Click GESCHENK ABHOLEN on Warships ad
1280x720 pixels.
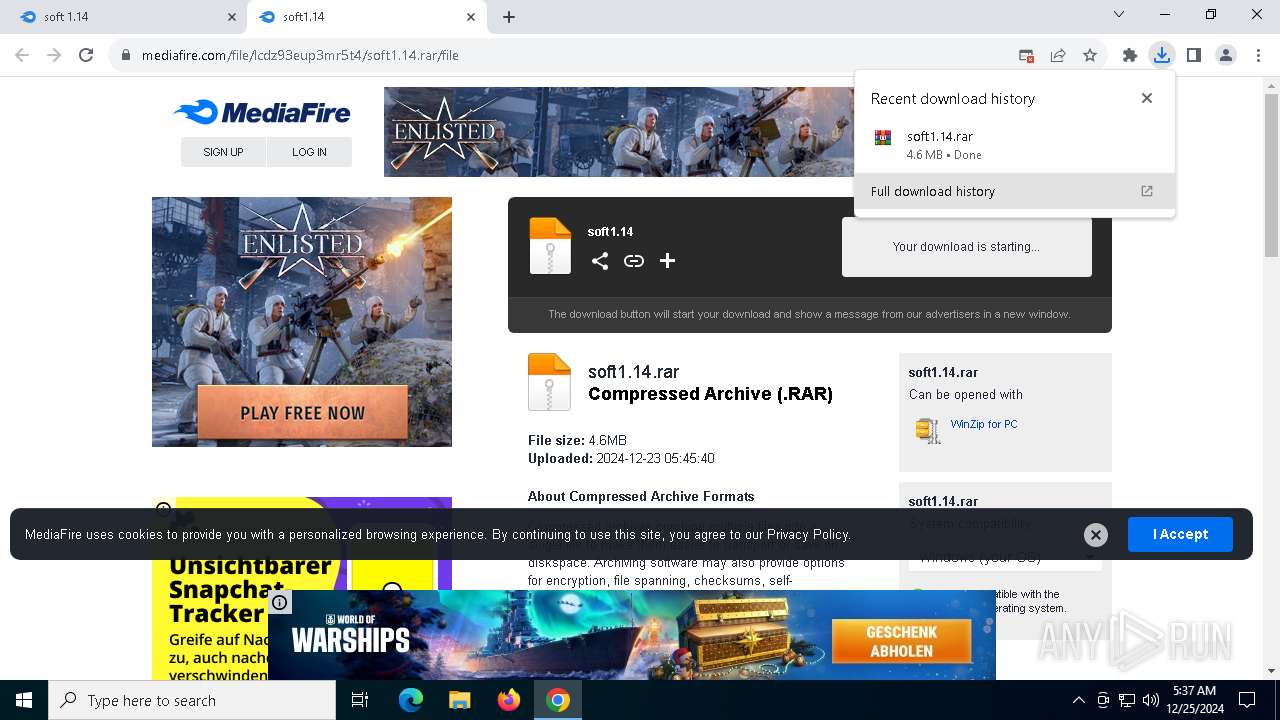point(901,641)
